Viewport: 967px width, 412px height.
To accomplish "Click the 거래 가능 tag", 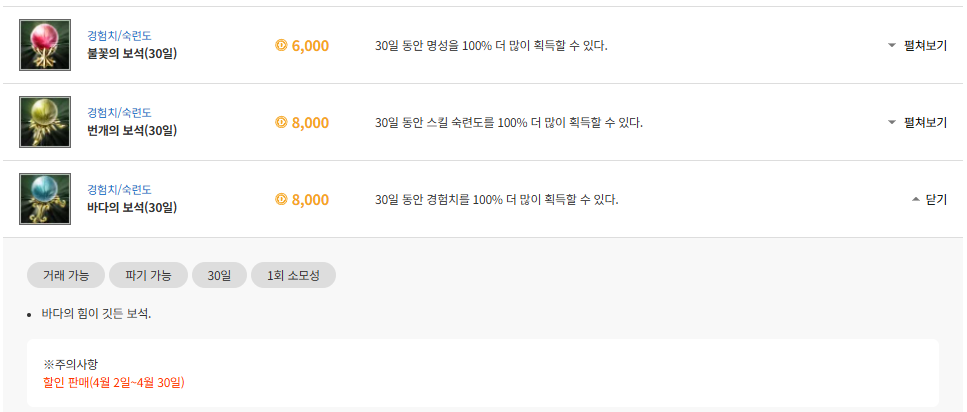I will click(x=66, y=275).
